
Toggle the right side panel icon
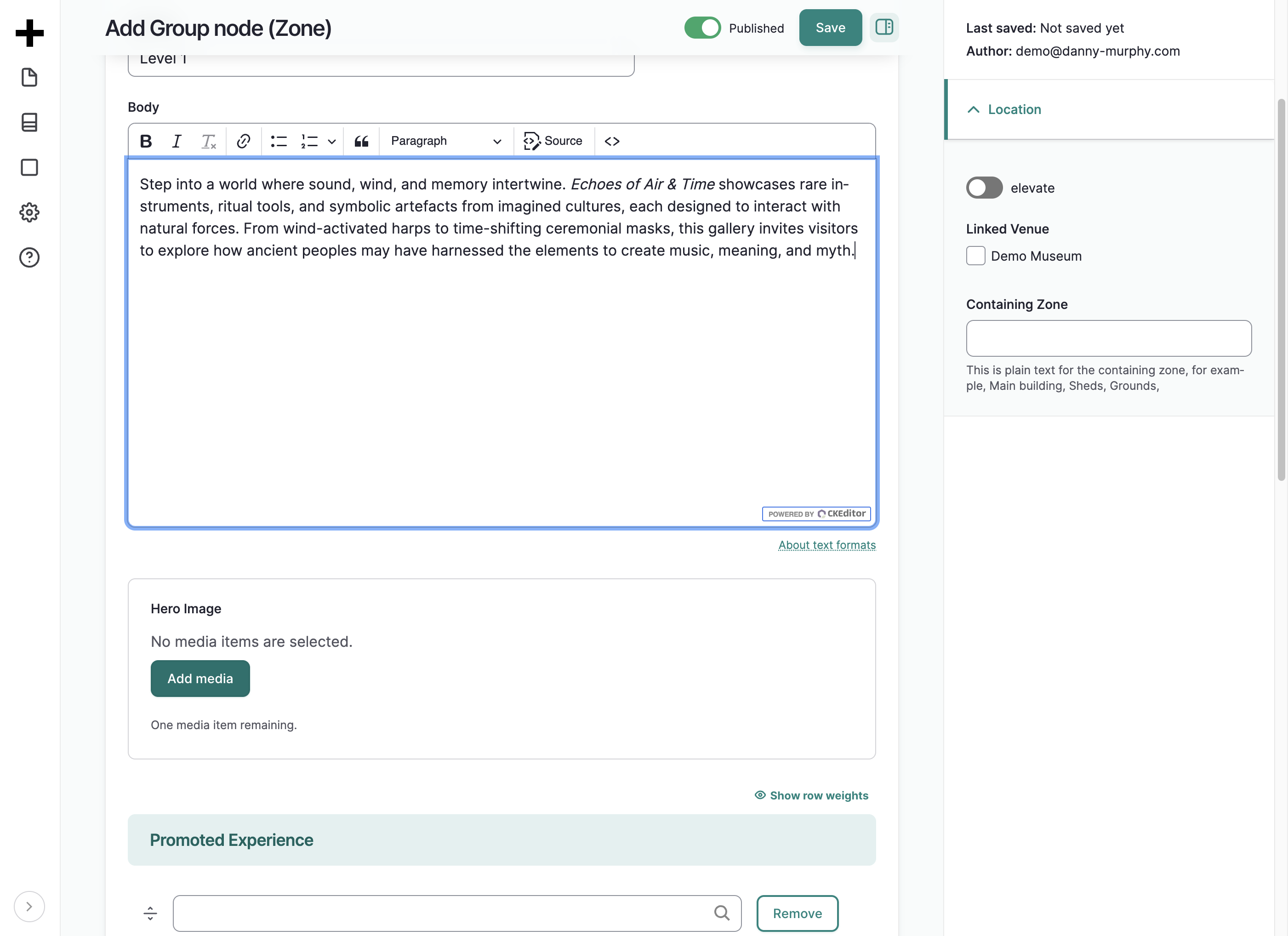884,27
